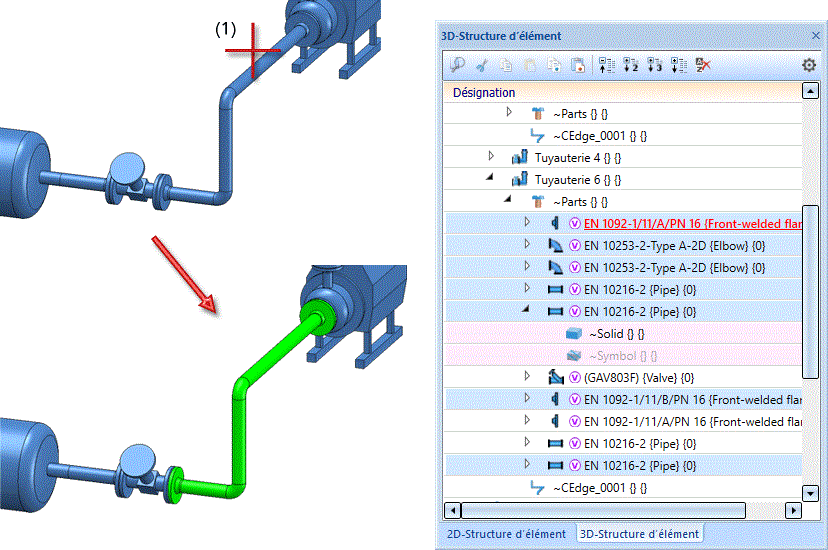Select the first 'EN 10253-2-Type A-2D {Elbow} {0}' row
Image resolution: width=828 pixels, height=550 pixels.
pyautogui.click(x=623, y=245)
